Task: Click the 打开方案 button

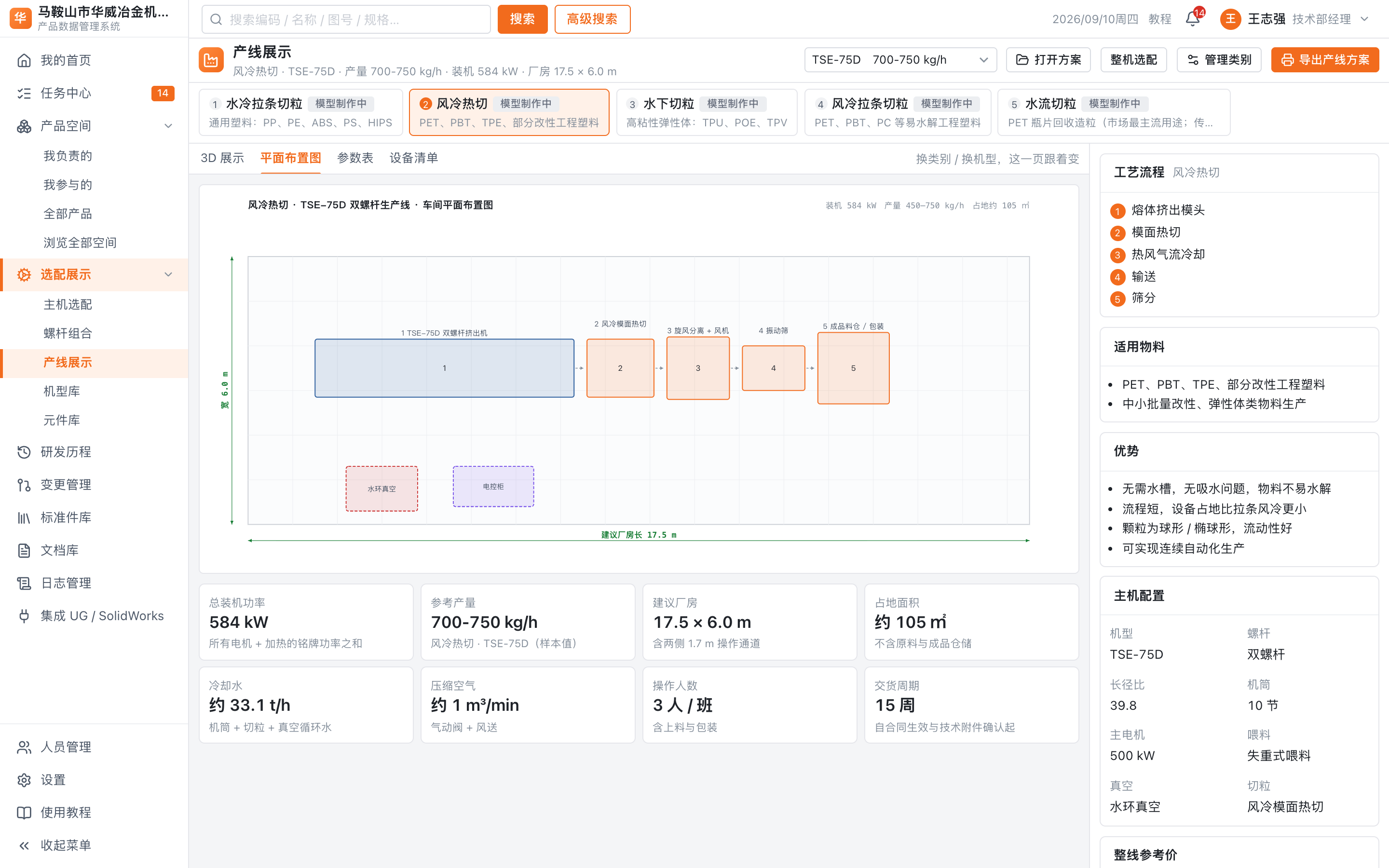Action: click(1048, 60)
